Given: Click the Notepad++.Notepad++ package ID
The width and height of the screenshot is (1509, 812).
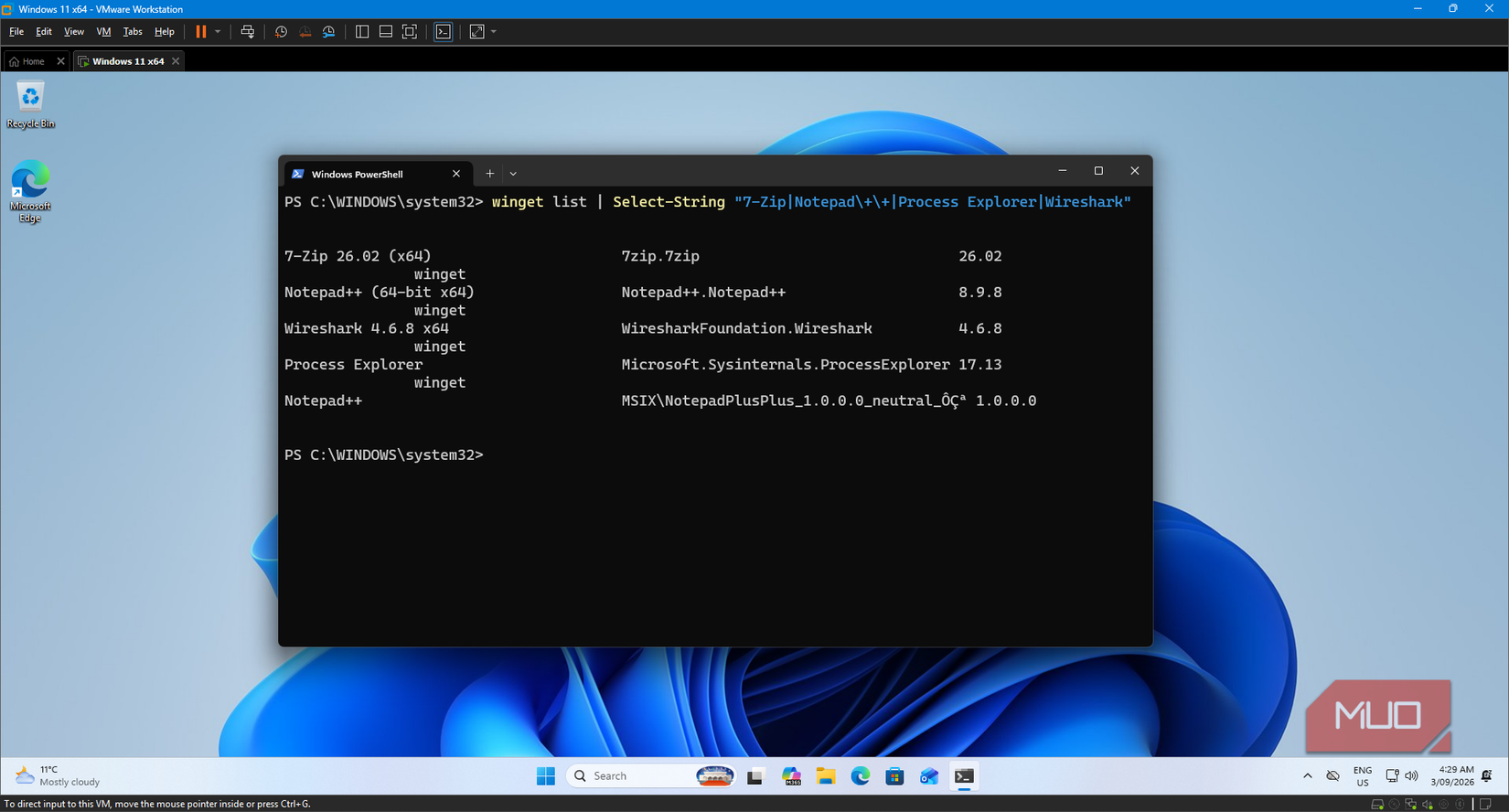Looking at the screenshot, I should 703,293.
